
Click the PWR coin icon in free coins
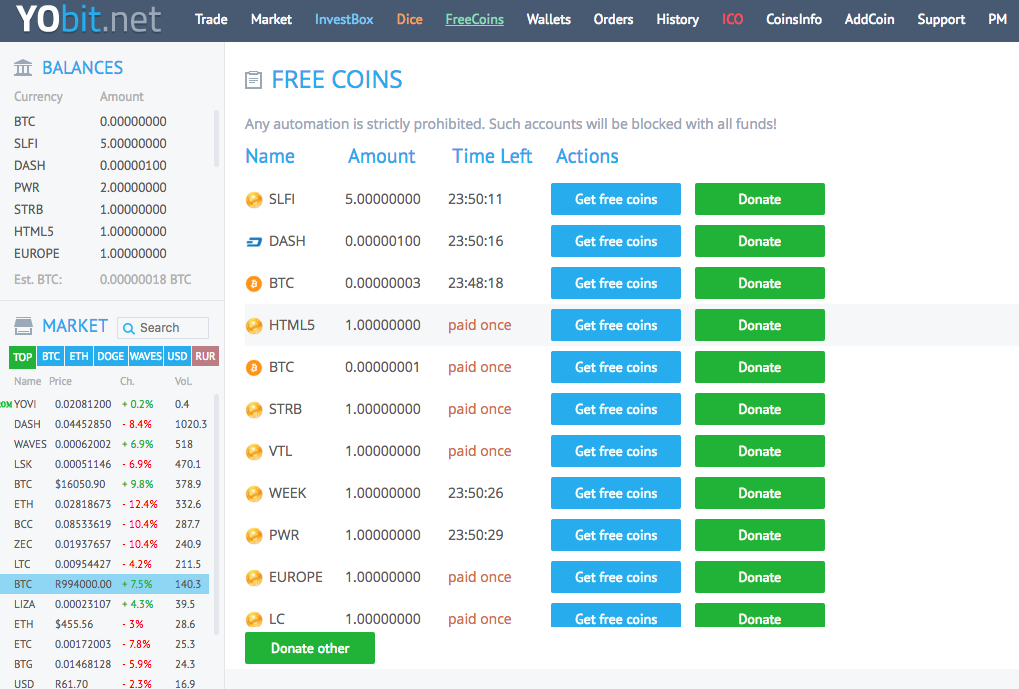tap(254, 536)
